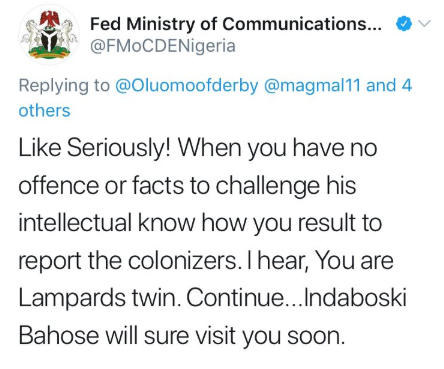
Task: Select the "Replying to" label
Action: (x=64, y=86)
